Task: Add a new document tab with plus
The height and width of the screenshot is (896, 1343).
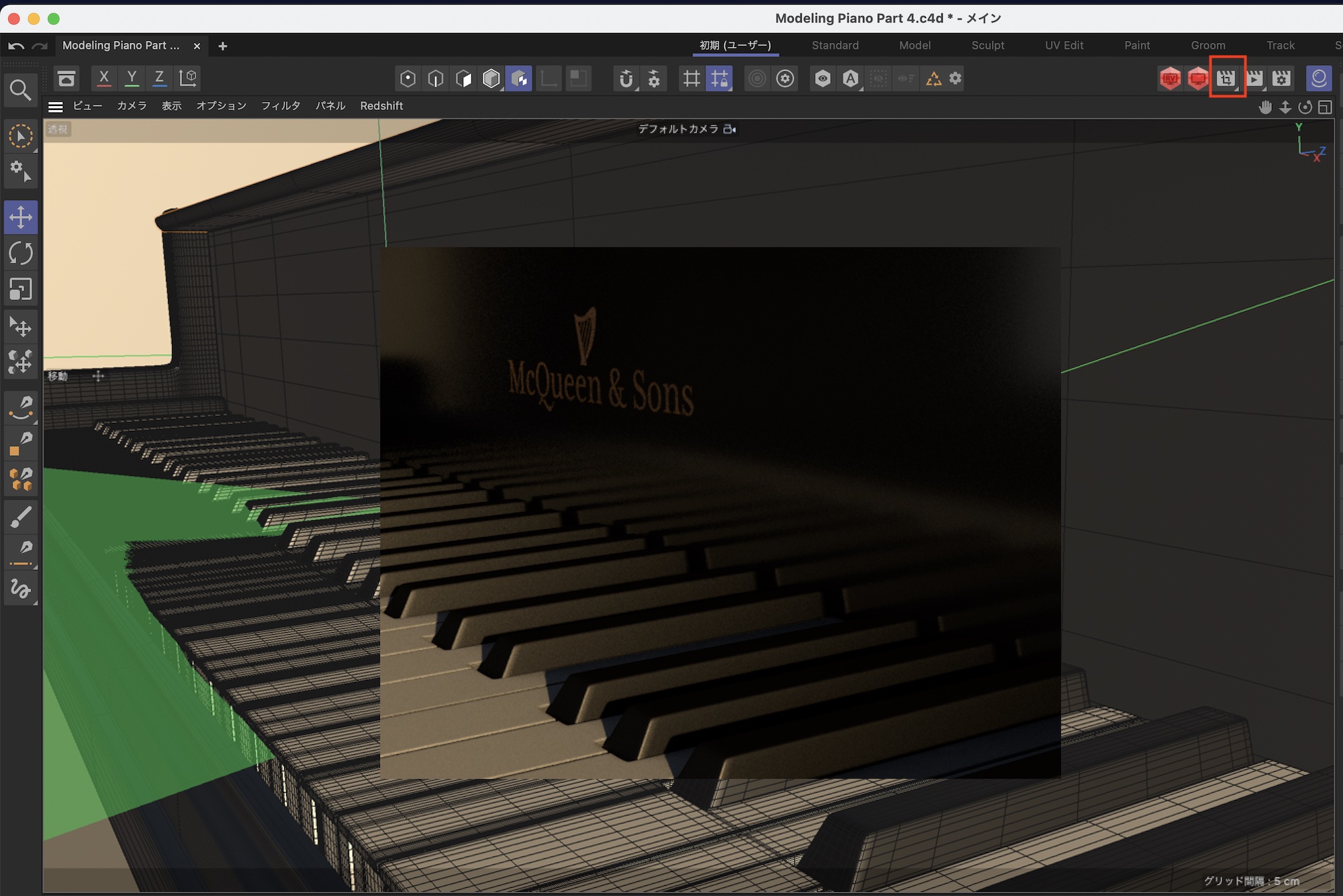Action: tap(223, 46)
